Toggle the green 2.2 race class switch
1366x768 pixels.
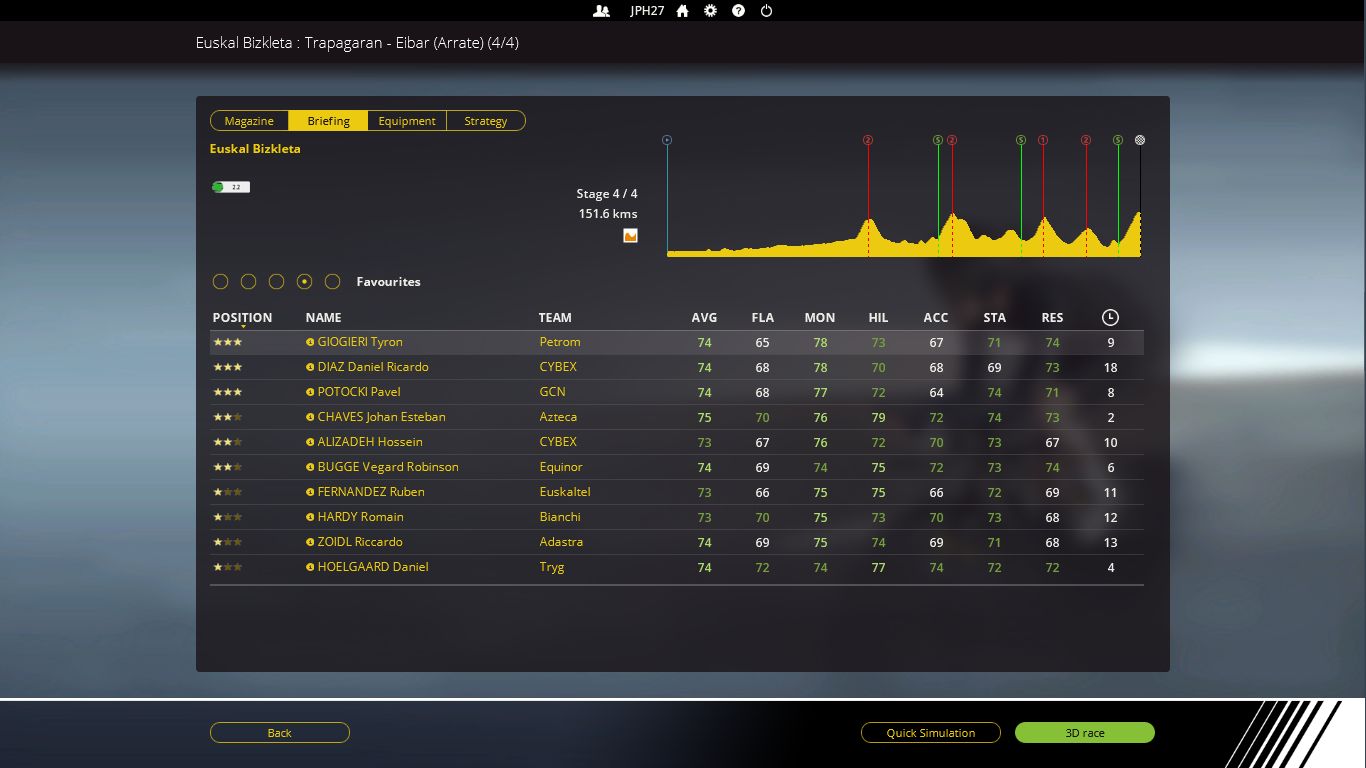coord(230,187)
